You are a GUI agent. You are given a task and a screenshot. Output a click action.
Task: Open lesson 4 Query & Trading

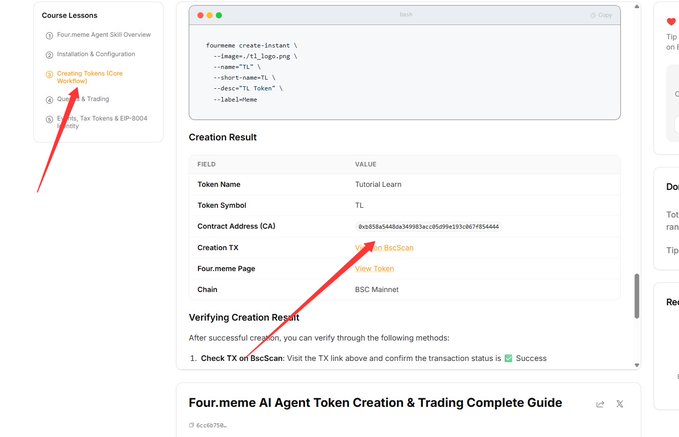(83, 99)
